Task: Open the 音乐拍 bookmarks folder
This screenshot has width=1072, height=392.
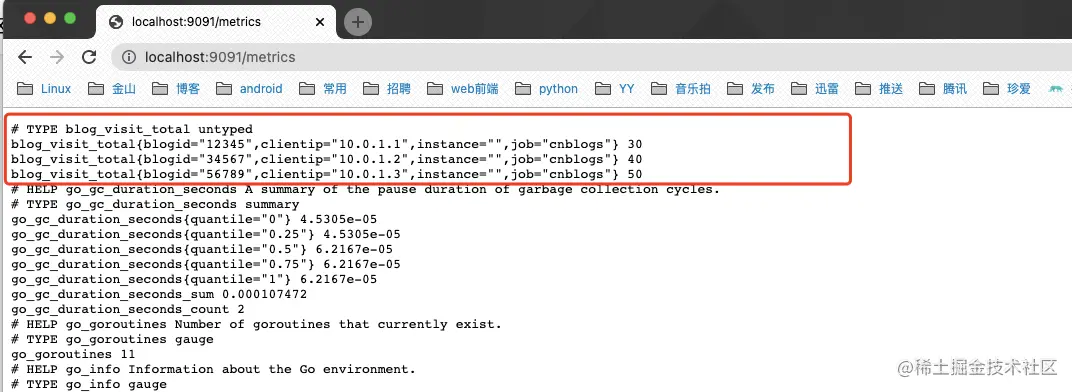Action: click(681, 88)
